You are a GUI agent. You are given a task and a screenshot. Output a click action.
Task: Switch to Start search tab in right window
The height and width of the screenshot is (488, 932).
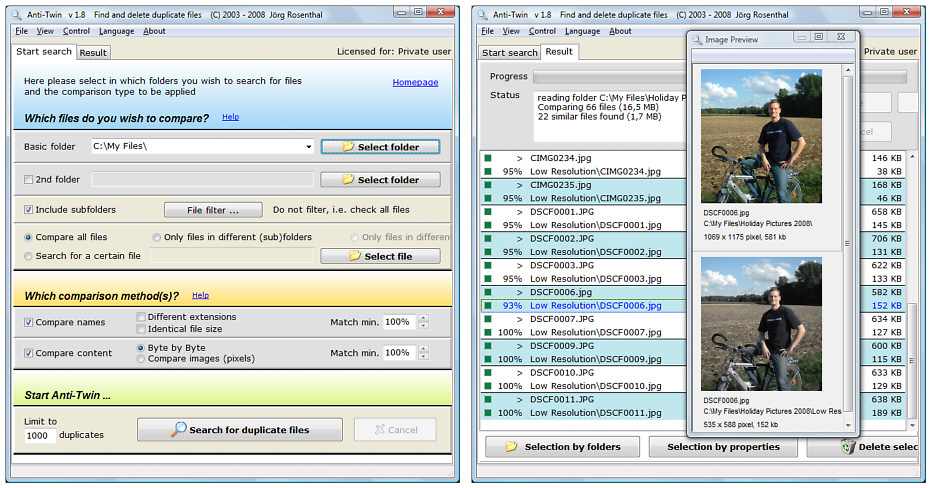(509, 52)
